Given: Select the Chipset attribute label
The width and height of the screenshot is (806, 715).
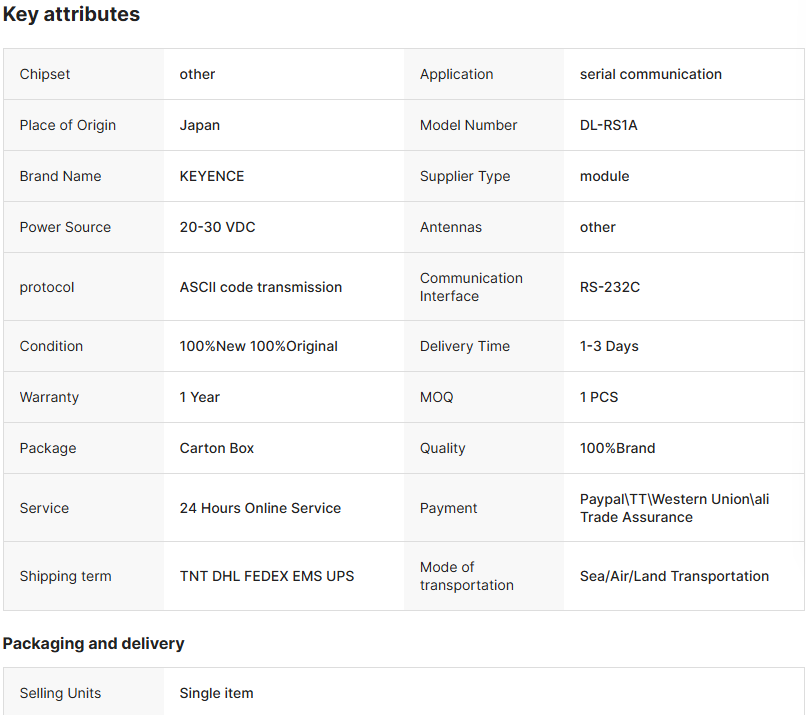Looking at the screenshot, I should [x=45, y=74].
